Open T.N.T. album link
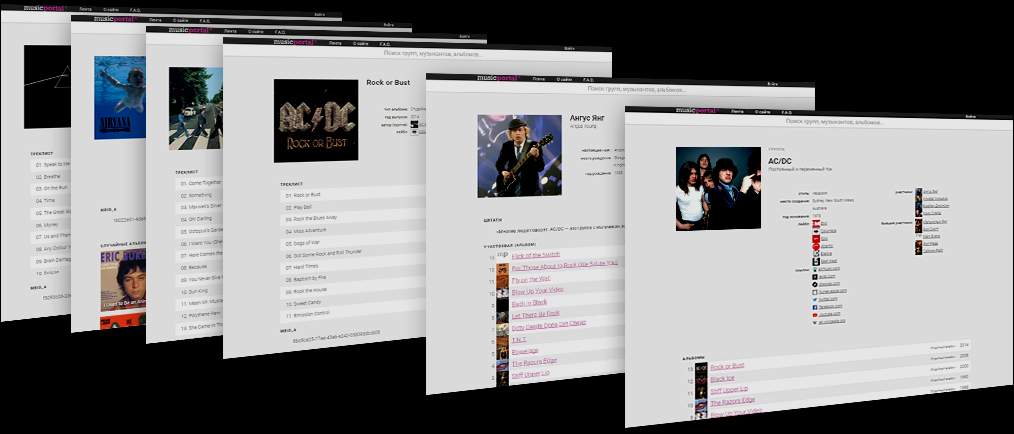The width and height of the screenshot is (1014, 434). [x=520, y=338]
